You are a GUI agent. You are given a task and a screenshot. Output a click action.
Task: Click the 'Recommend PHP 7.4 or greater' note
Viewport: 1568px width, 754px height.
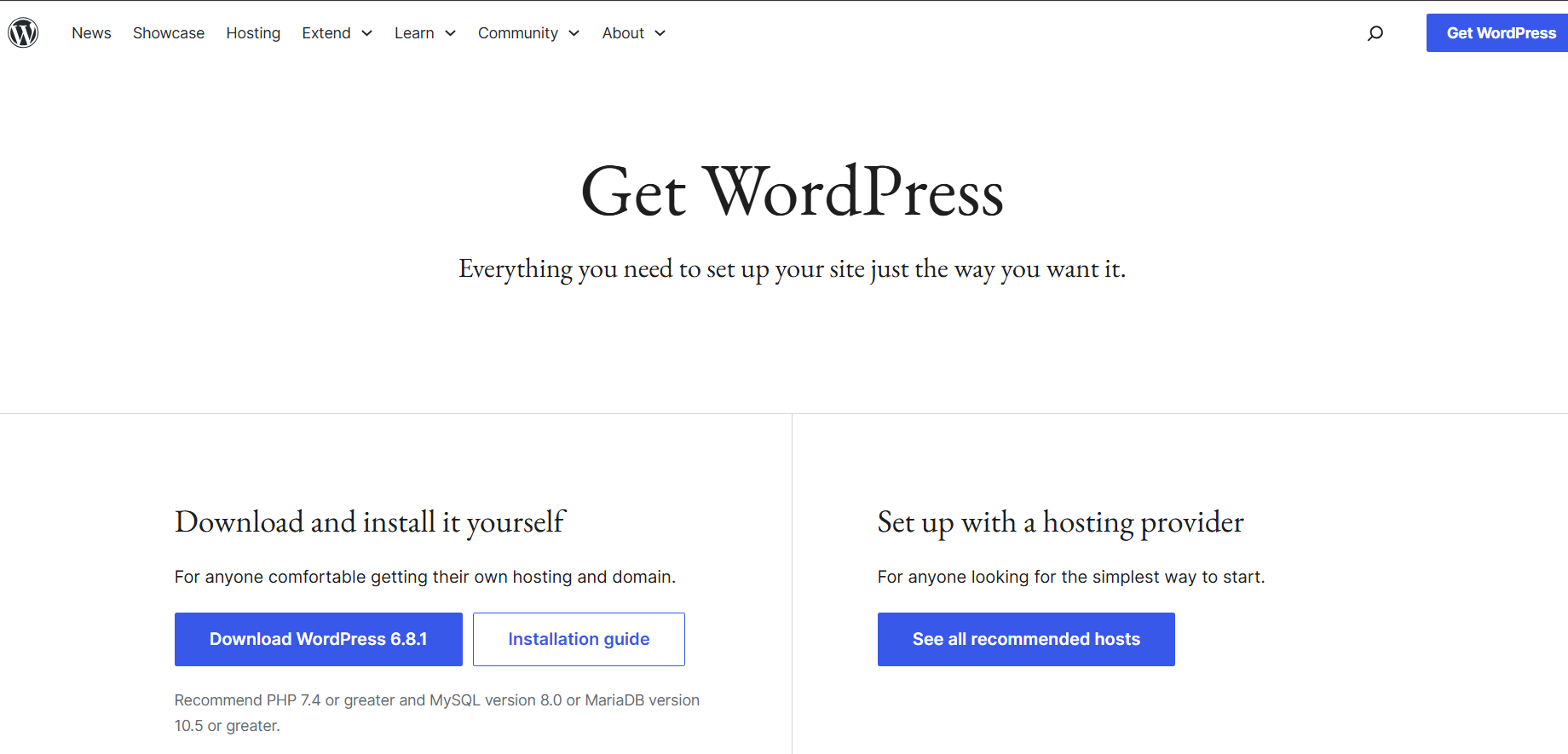[437, 712]
